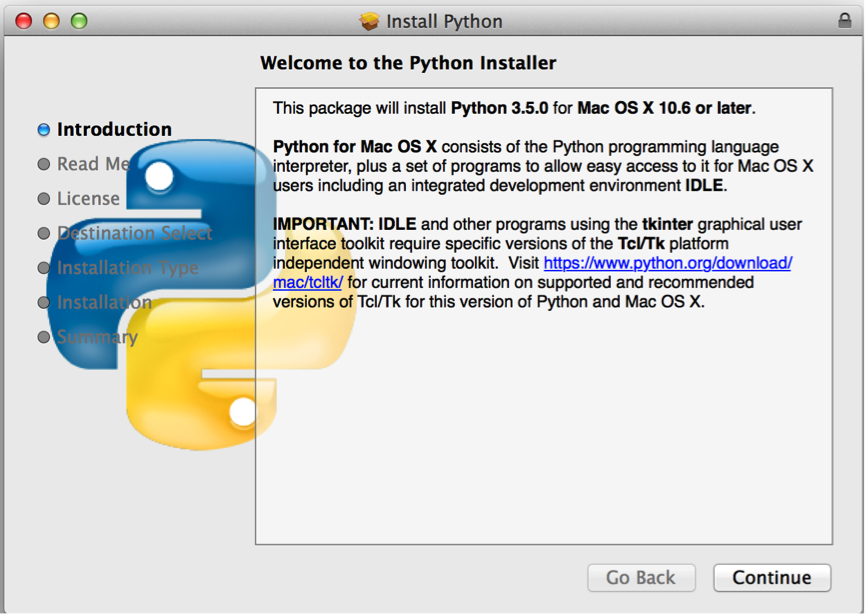Select the License step label

click(x=88, y=199)
